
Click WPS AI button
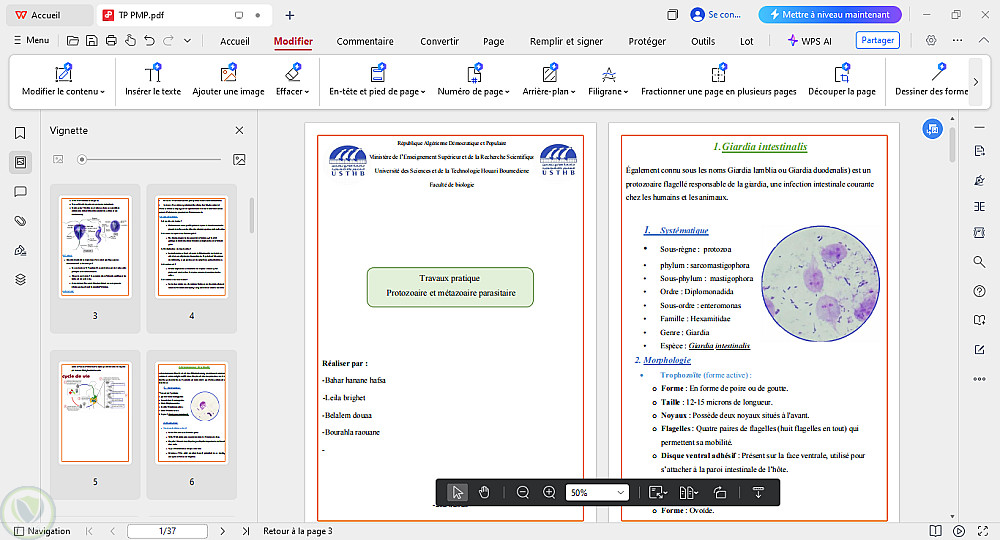tap(809, 41)
